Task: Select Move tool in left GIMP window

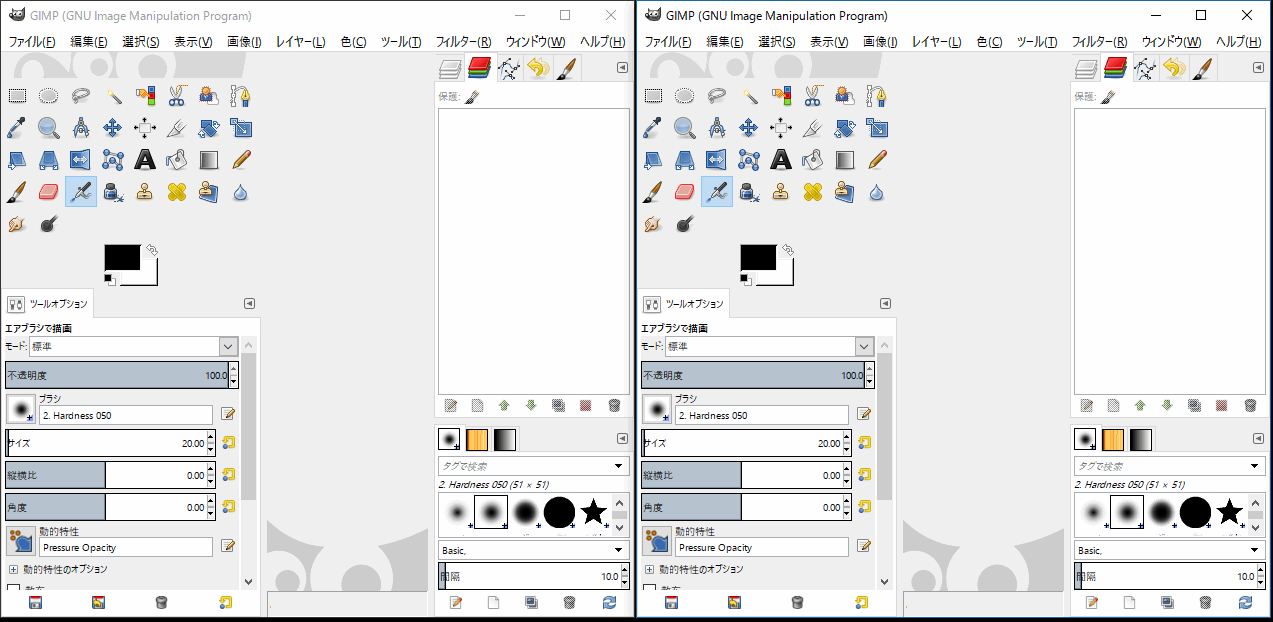Action: 113,128
